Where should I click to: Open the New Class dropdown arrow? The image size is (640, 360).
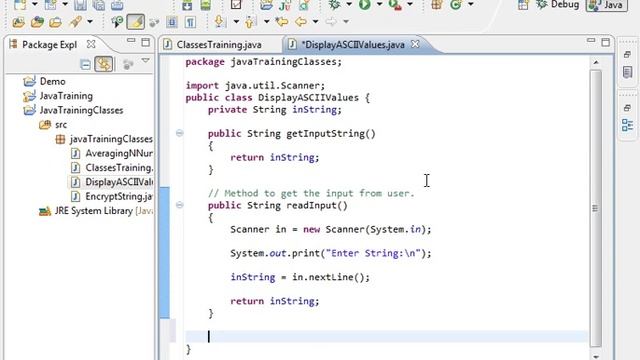tap(471, 4)
